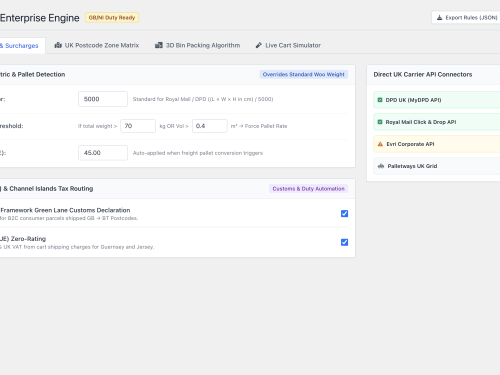
Task: Click the volume threshold field showing 0.4
Action: point(210,126)
